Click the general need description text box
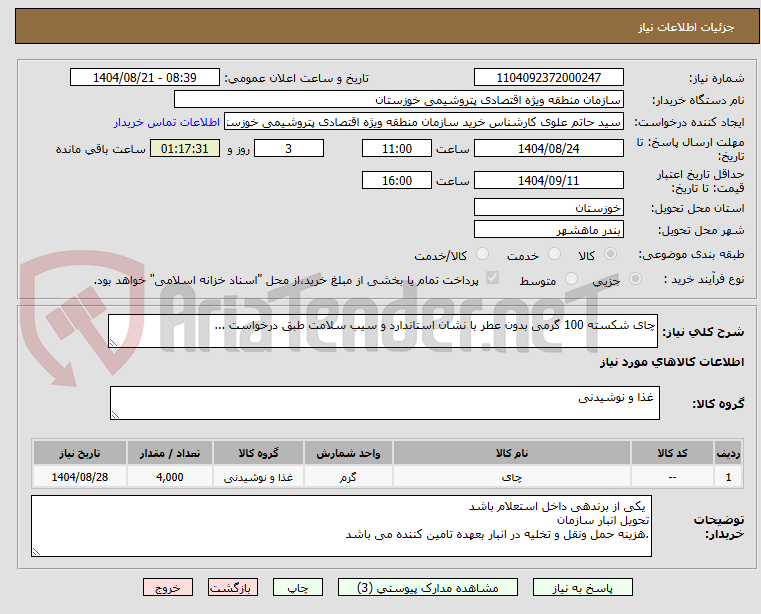761x614 pixels. point(383,331)
